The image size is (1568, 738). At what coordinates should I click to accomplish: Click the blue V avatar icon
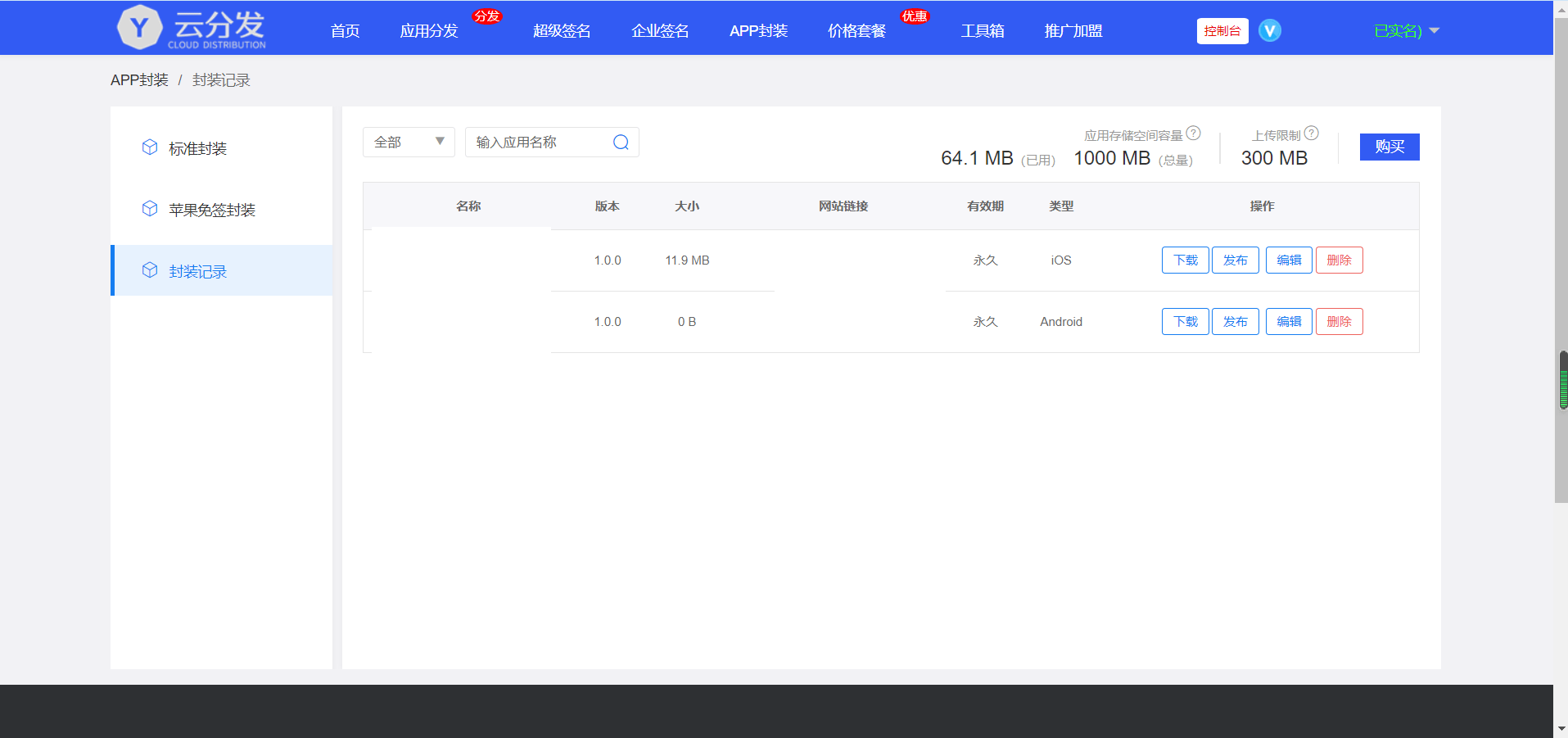1270,30
